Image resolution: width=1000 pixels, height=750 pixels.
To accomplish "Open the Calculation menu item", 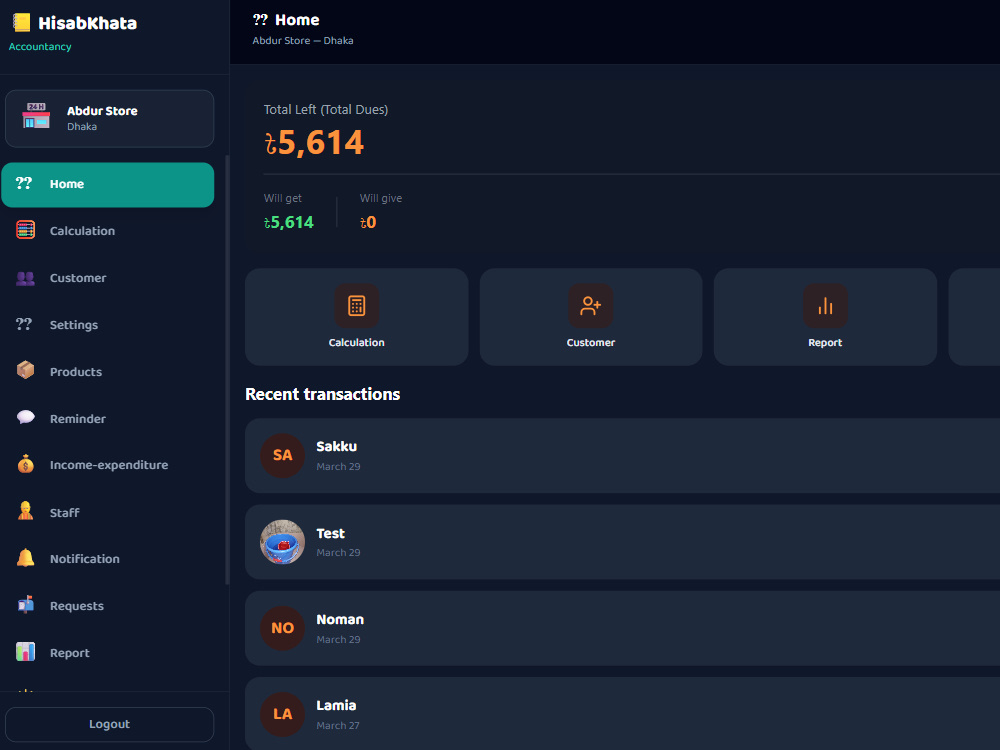I will point(108,231).
